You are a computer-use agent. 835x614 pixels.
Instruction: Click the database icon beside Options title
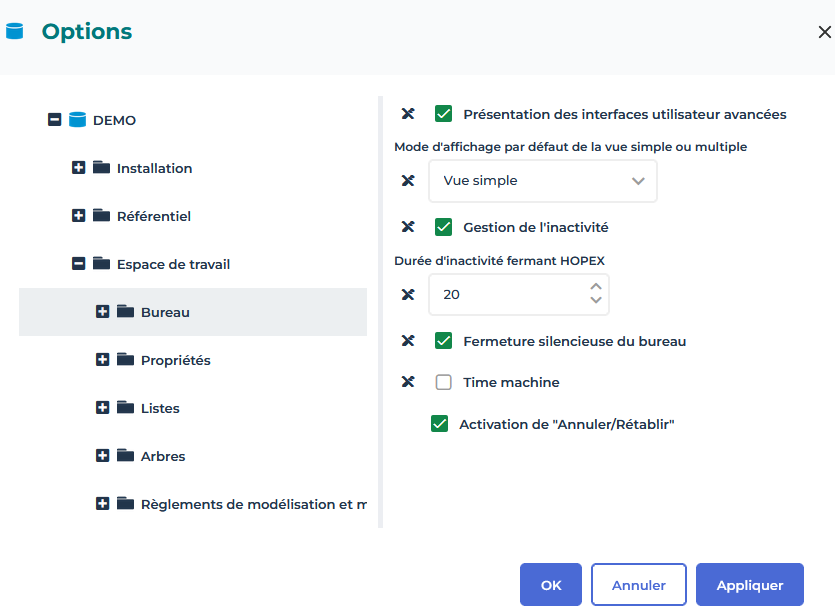pos(14,31)
